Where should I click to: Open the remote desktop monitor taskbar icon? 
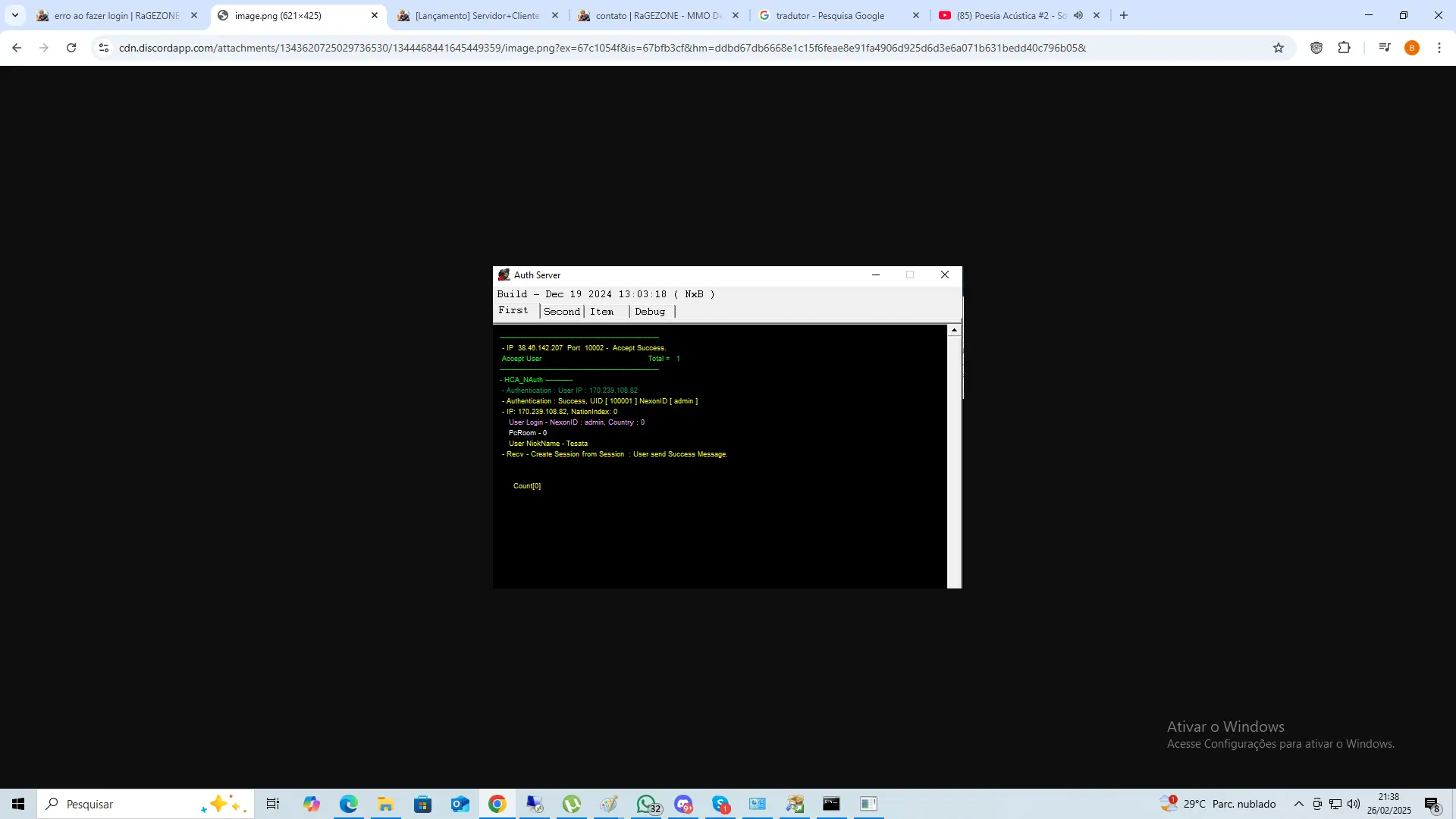[535, 804]
